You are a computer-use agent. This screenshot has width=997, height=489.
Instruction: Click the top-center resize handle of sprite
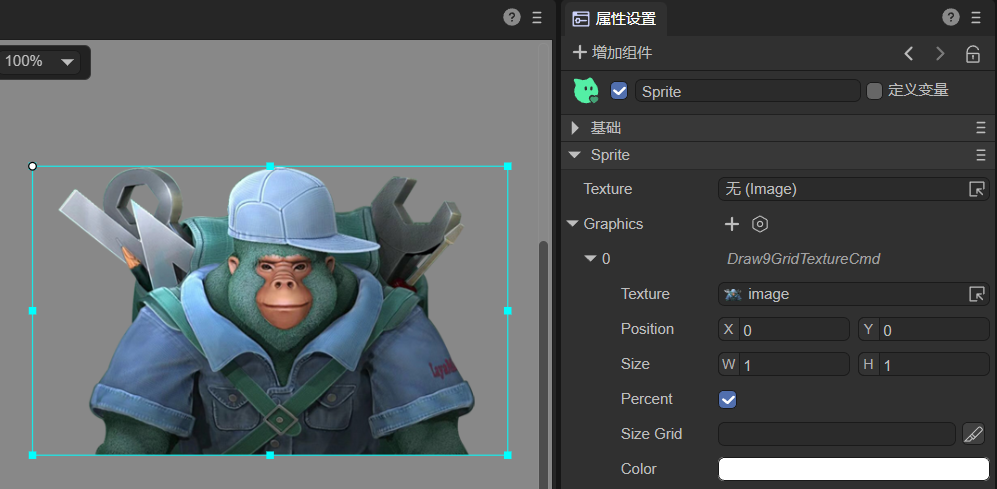pos(270,166)
